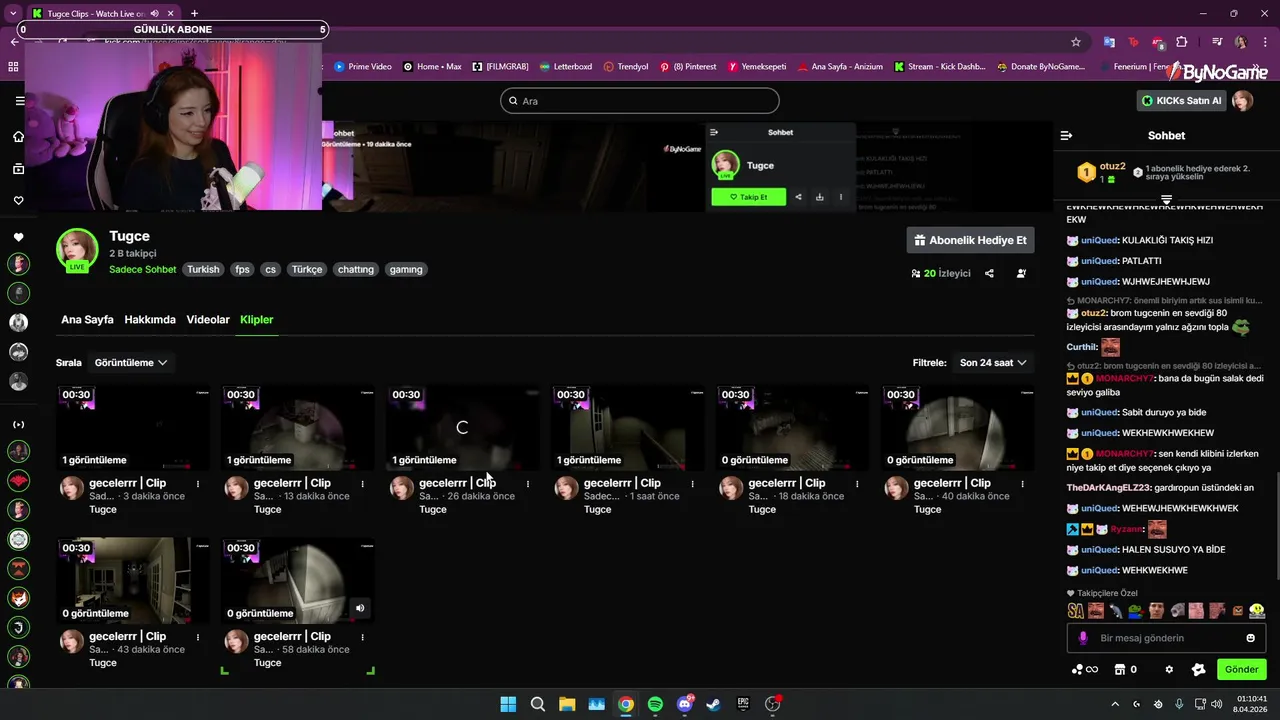Open emoji picker in message box
The image size is (1280, 720).
pyautogui.click(x=1250, y=638)
